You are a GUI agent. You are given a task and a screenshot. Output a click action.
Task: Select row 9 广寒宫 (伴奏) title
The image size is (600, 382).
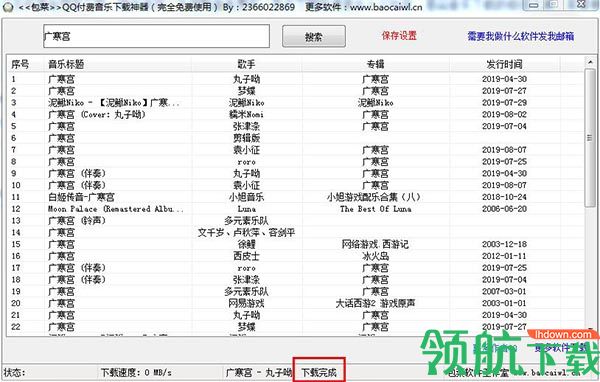(77, 173)
